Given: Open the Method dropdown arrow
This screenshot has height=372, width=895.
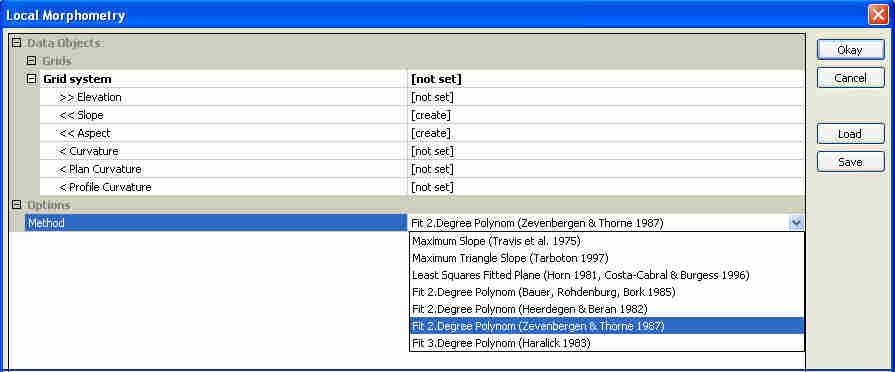Looking at the screenshot, I should (x=796, y=223).
